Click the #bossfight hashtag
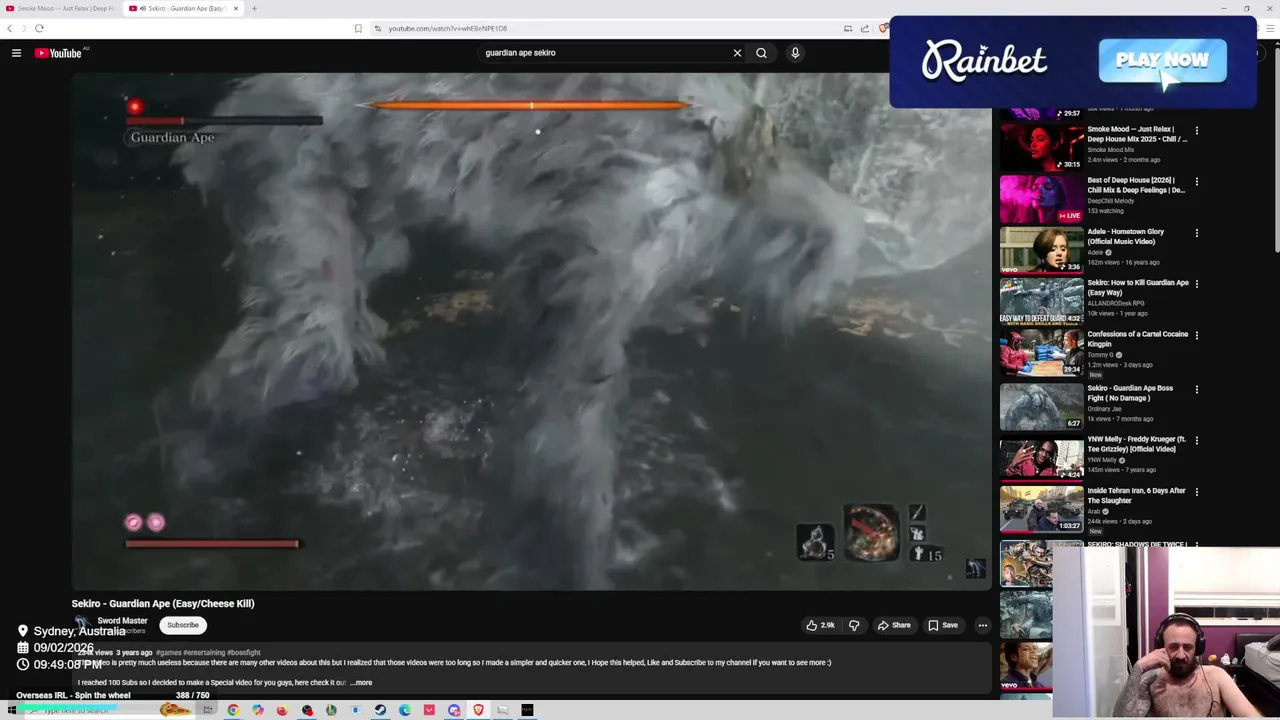 point(244,653)
